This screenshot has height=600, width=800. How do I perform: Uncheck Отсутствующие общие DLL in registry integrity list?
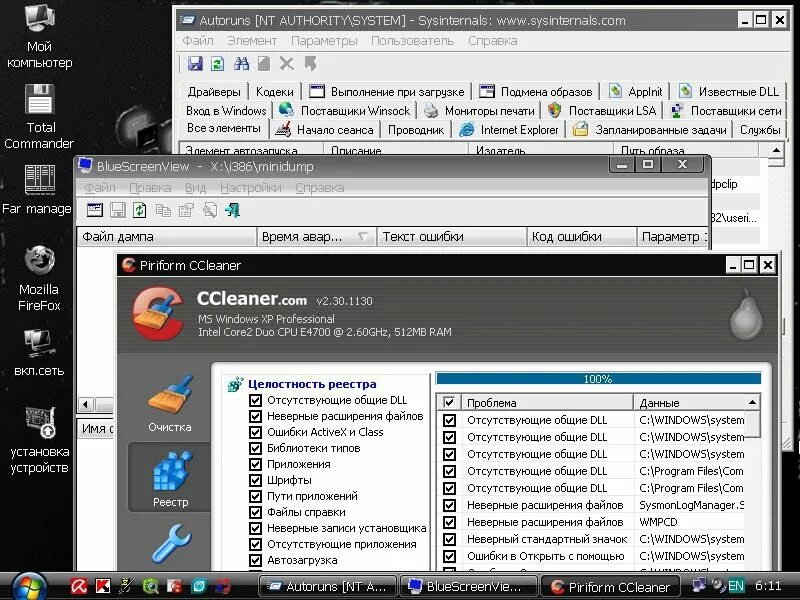click(x=255, y=401)
